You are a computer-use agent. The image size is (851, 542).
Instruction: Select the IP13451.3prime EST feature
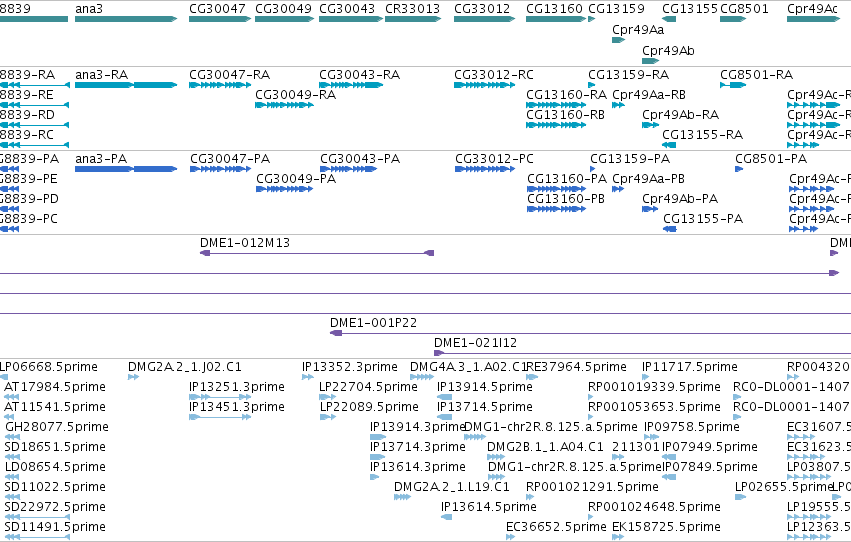pos(220,417)
